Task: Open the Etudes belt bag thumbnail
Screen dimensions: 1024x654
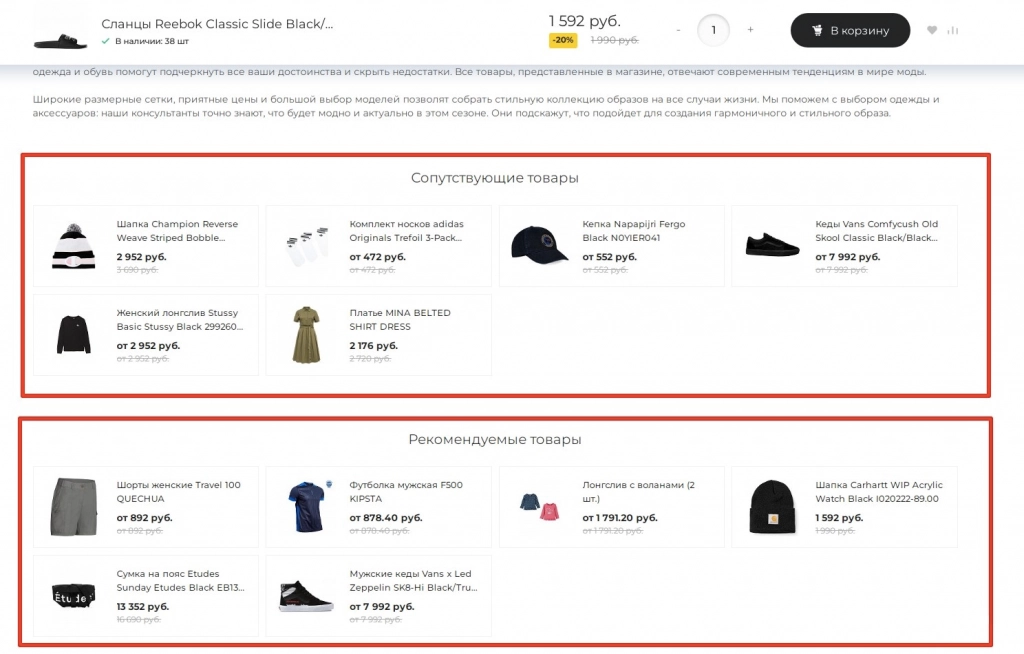Action: pyautogui.click(x=73, y=595)
